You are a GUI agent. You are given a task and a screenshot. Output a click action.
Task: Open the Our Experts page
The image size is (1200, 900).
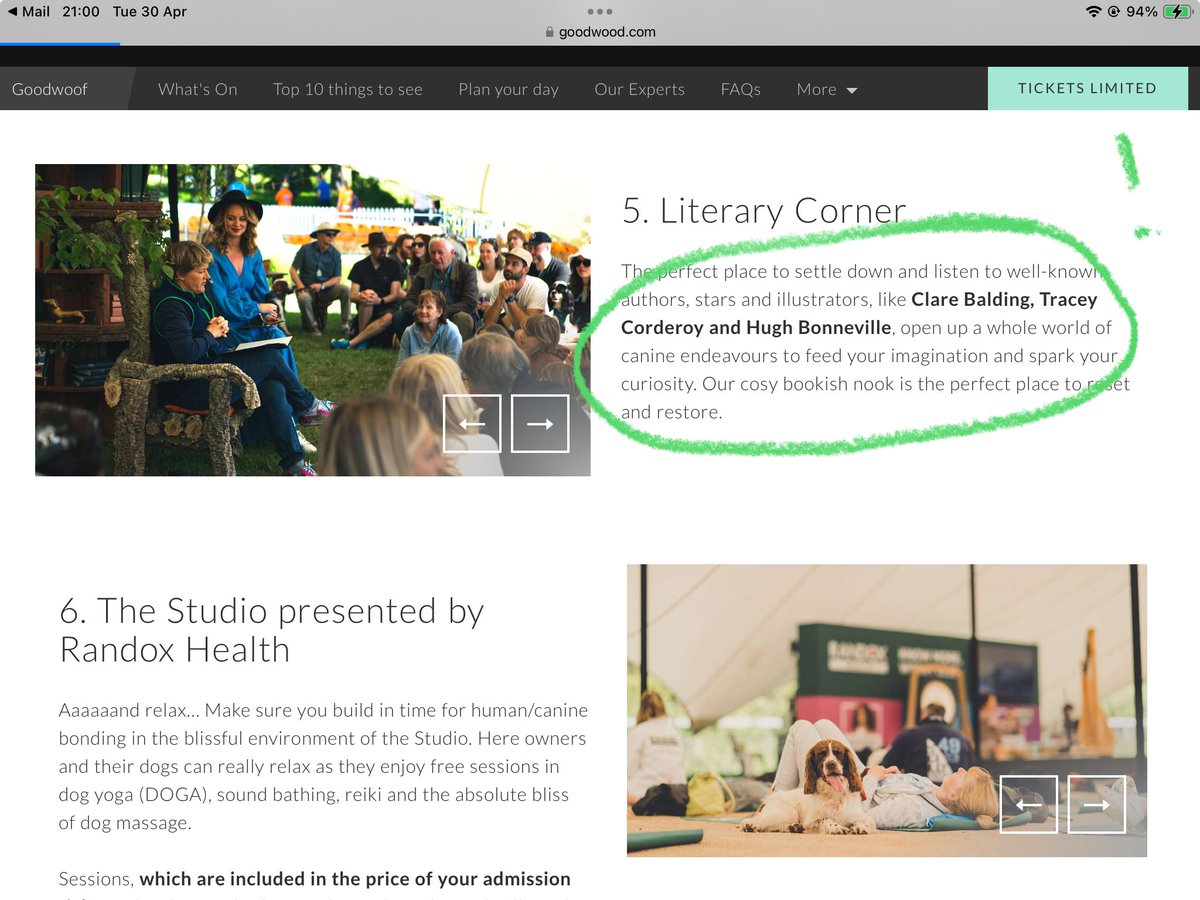(640, 89)
